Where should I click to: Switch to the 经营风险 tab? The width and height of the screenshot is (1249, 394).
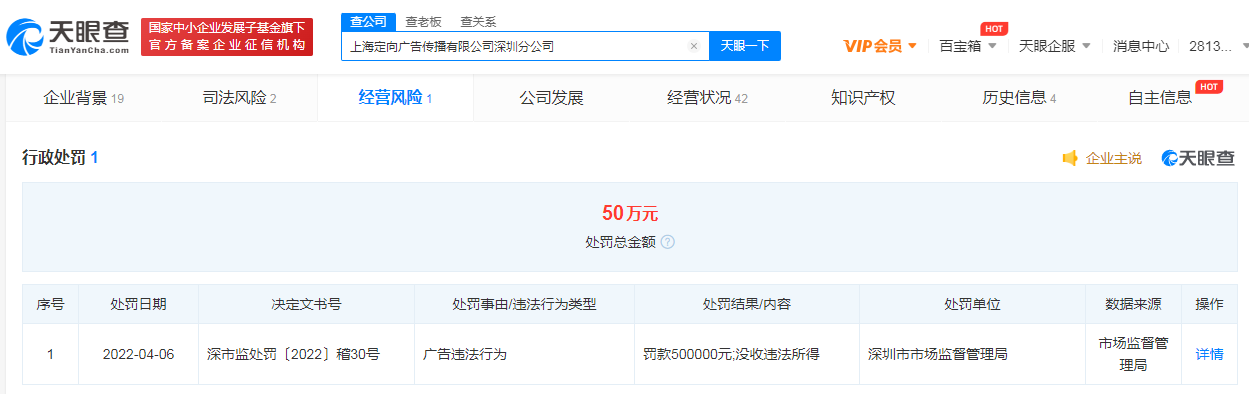point(395,98)
